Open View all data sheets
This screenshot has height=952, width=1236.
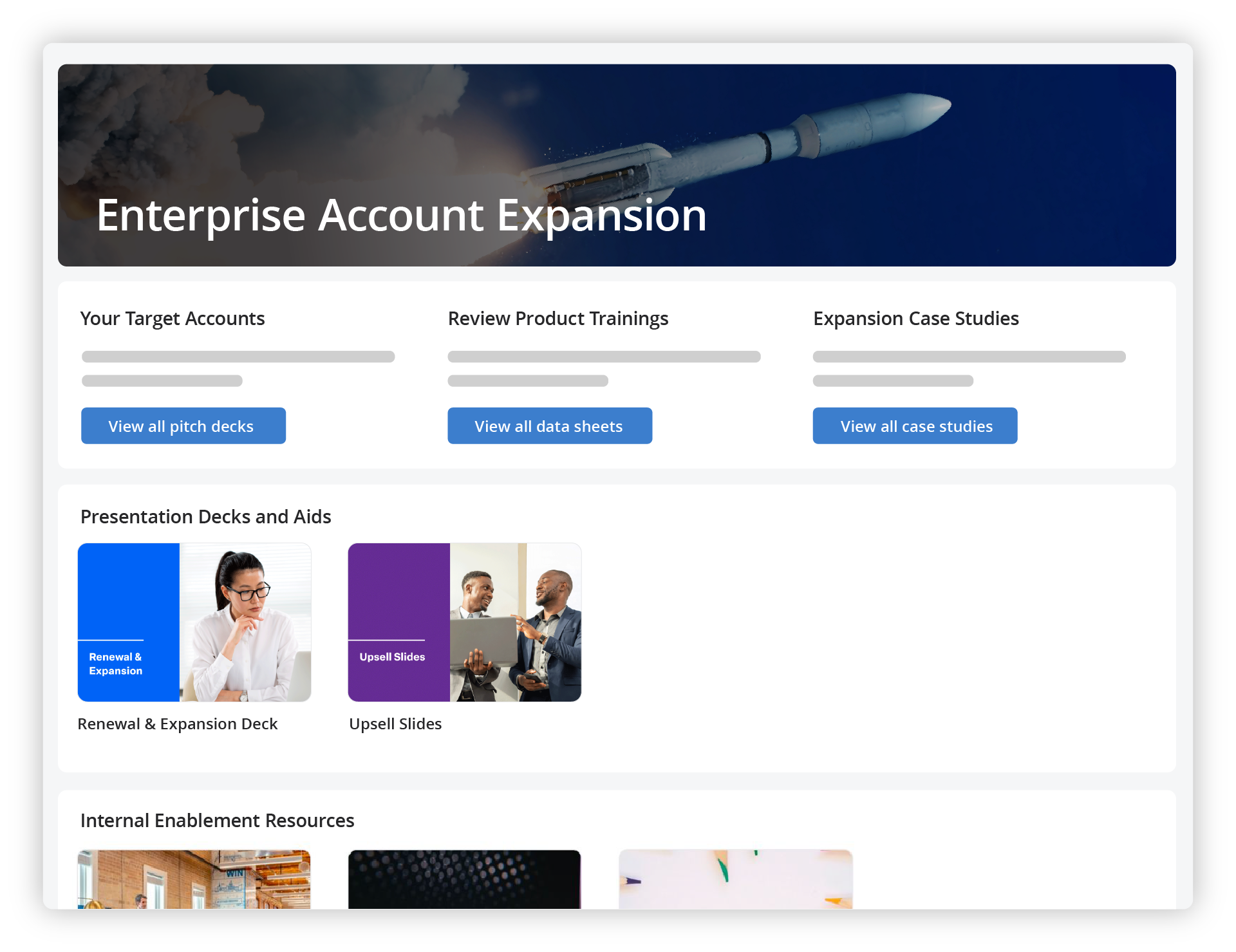[x=549, y=425]
